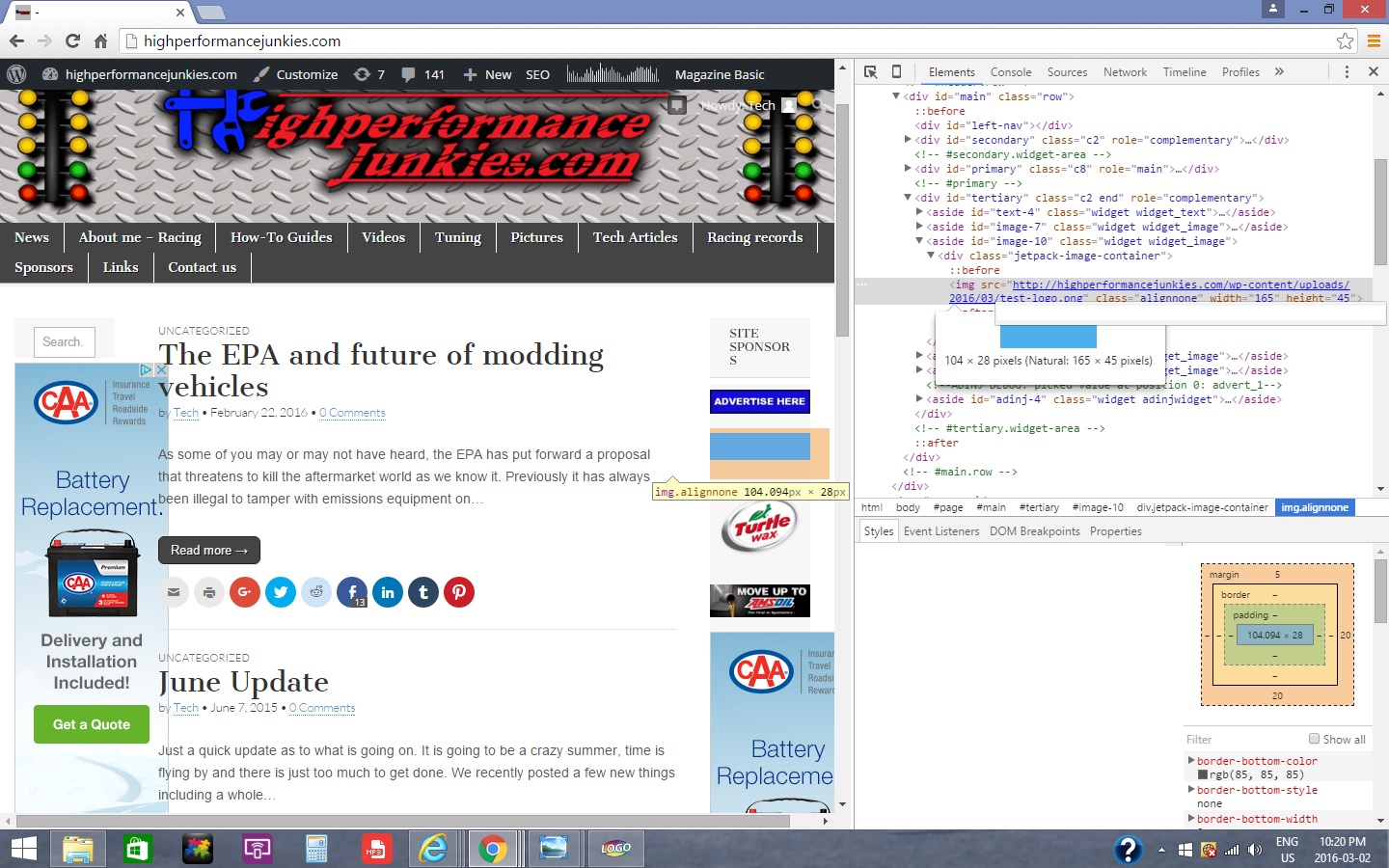Switch to the Console tab
This screenshot has height=868, width=1389.
coord(1010,72)
